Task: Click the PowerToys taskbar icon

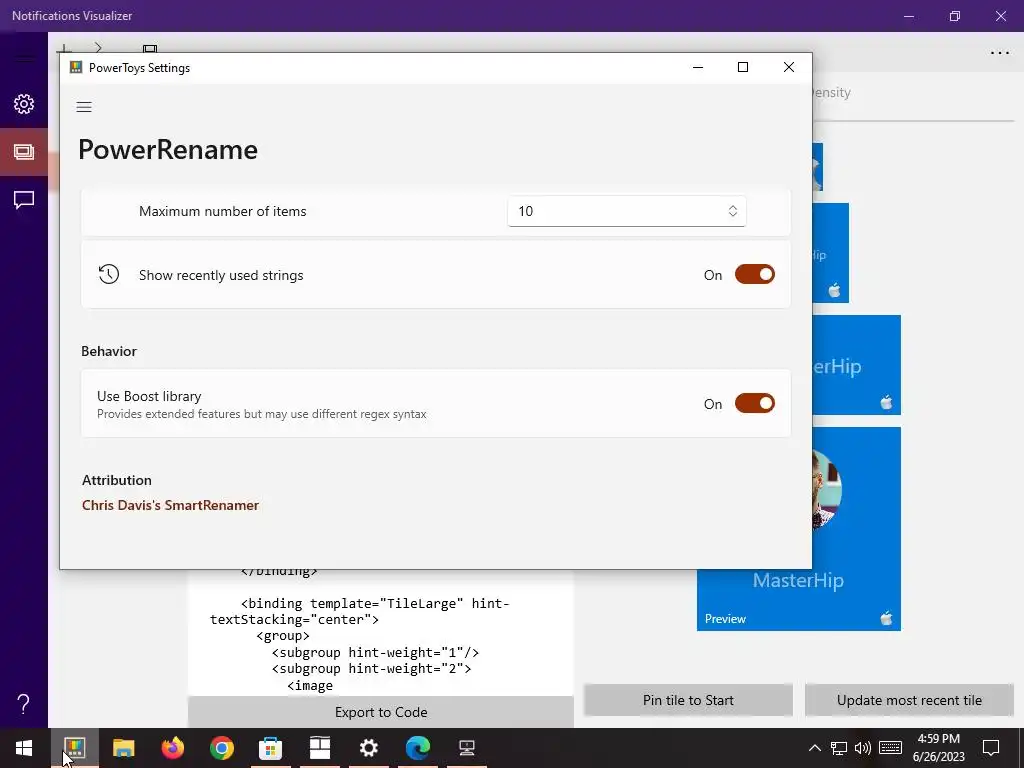Action: click(x=74, y=748)
